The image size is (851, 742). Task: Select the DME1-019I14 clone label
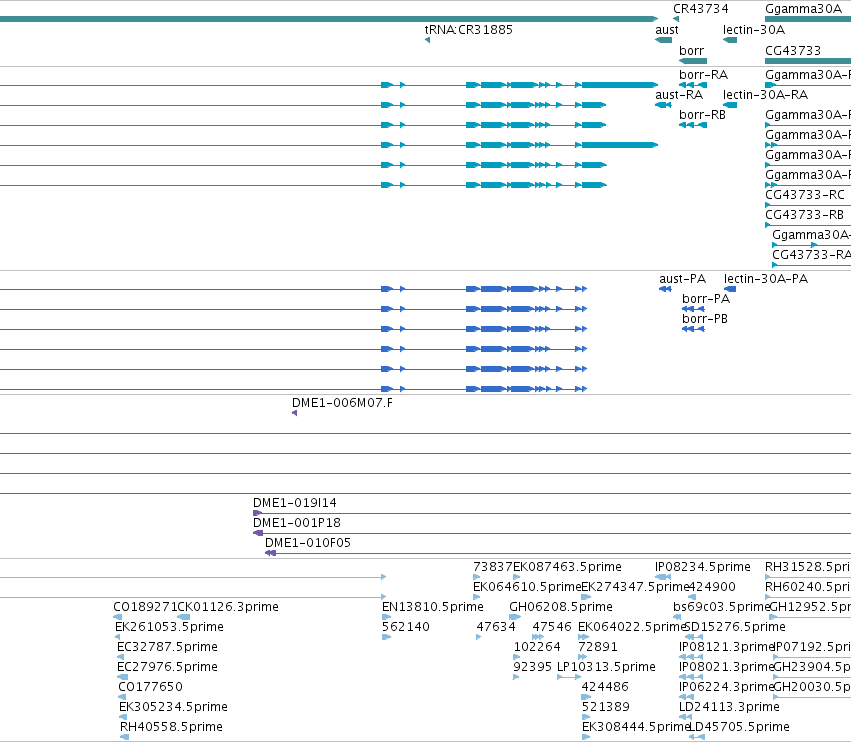(295, 503)
